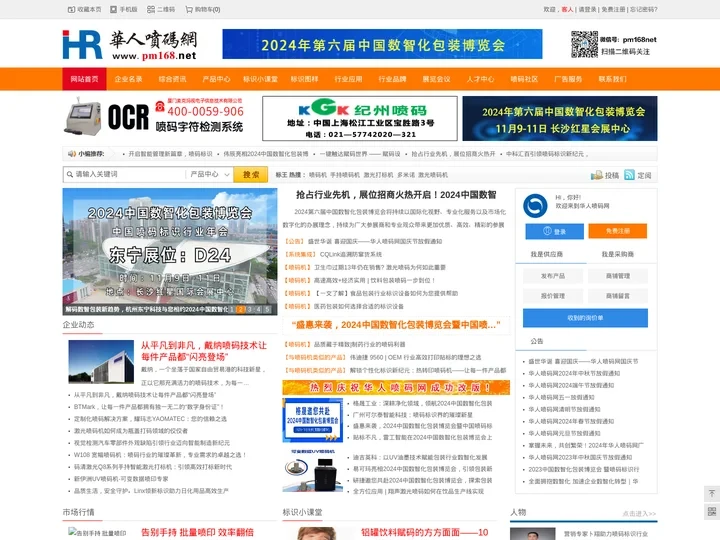Select the 我是采购商 tab
This screenshot has width=720, height=540.
pyautogui.click(x=618, y=254)
